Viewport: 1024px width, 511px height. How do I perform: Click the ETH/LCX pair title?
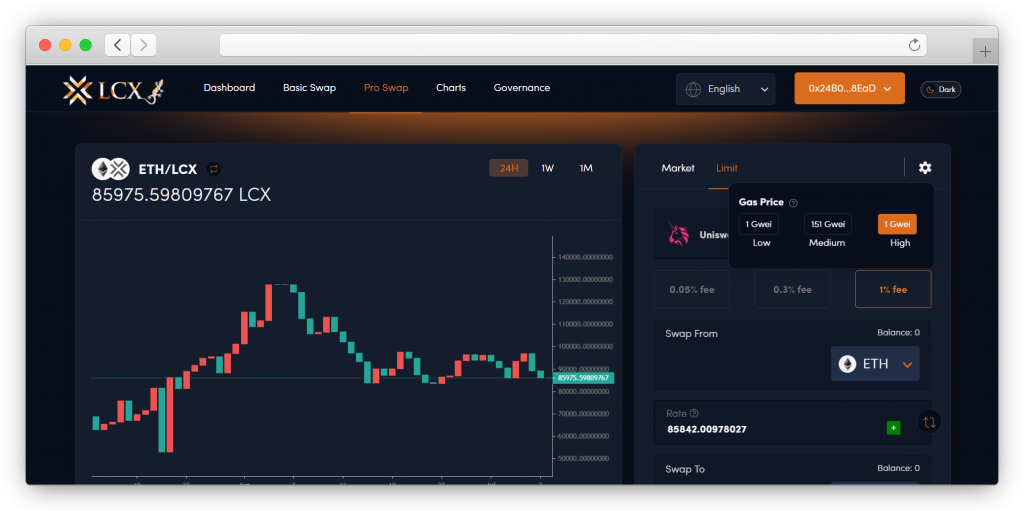coord(168,169)
